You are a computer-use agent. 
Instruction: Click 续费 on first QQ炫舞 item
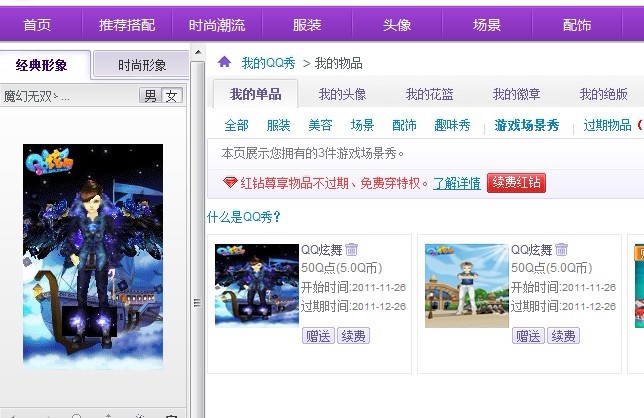pos(353,336)
